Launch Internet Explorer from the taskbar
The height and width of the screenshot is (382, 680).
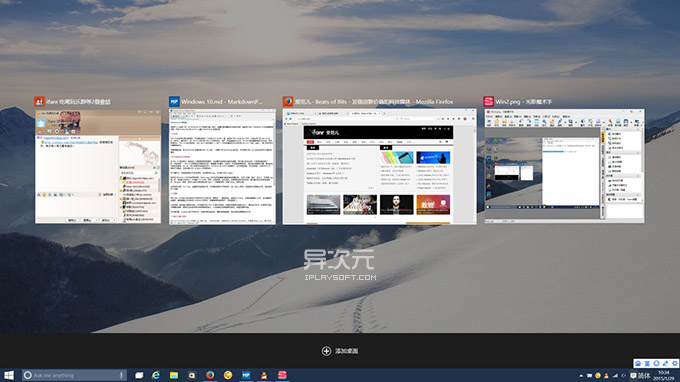156,375
